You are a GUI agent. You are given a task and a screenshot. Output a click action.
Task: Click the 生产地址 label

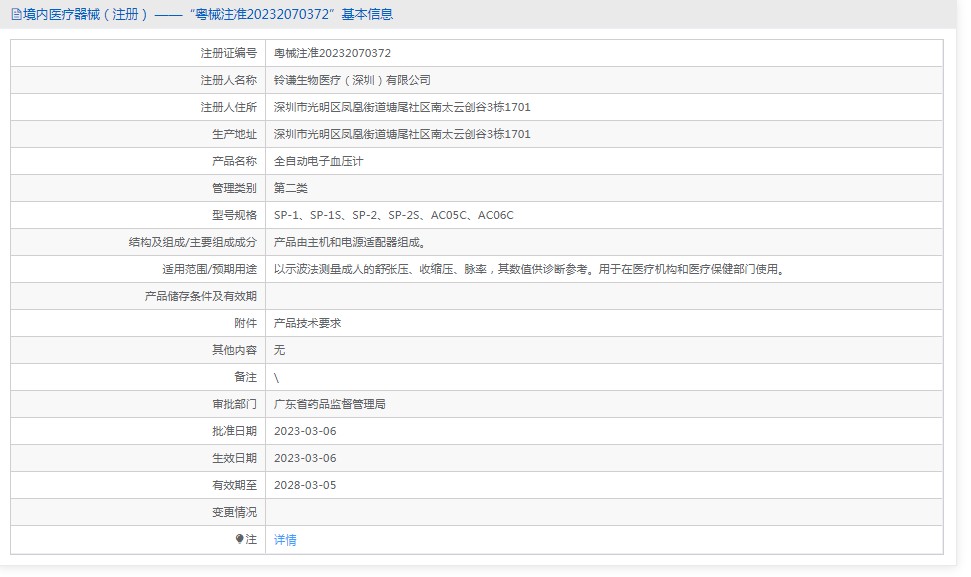coord(234,134)
